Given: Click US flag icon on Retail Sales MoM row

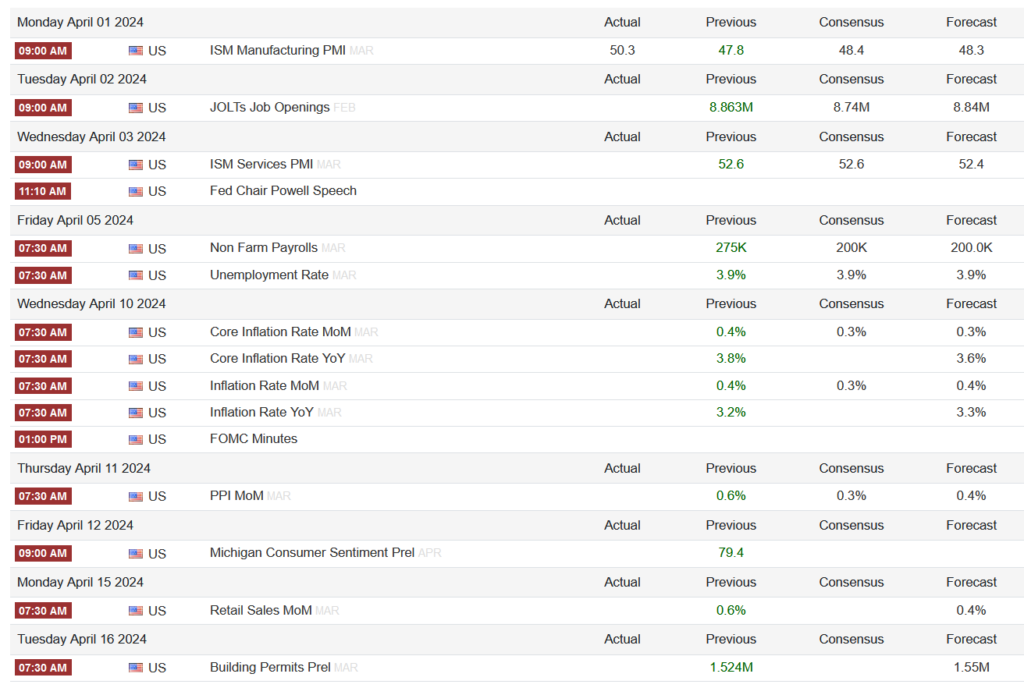Looking at the screenshot, I should [135, 611].
